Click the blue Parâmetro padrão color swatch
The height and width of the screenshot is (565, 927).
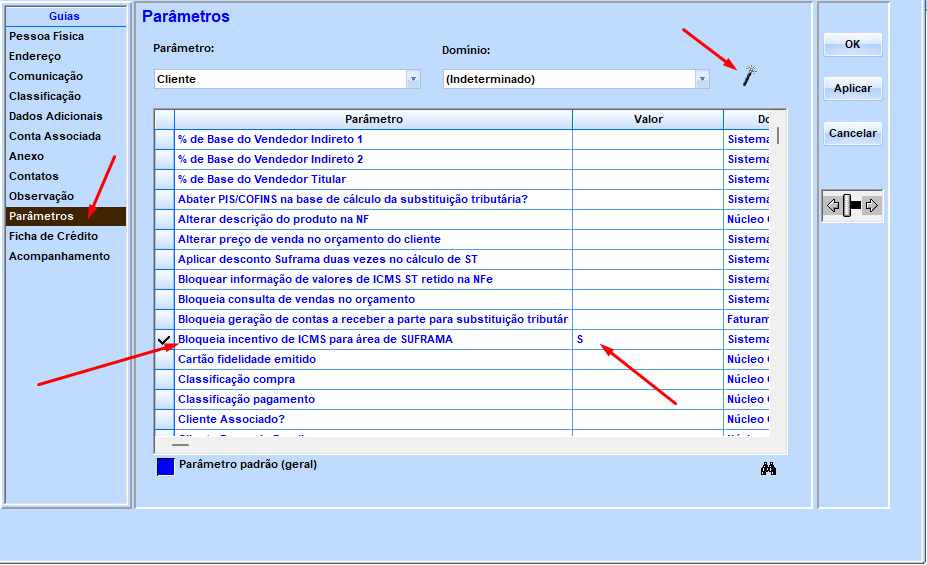coord(166,467)
